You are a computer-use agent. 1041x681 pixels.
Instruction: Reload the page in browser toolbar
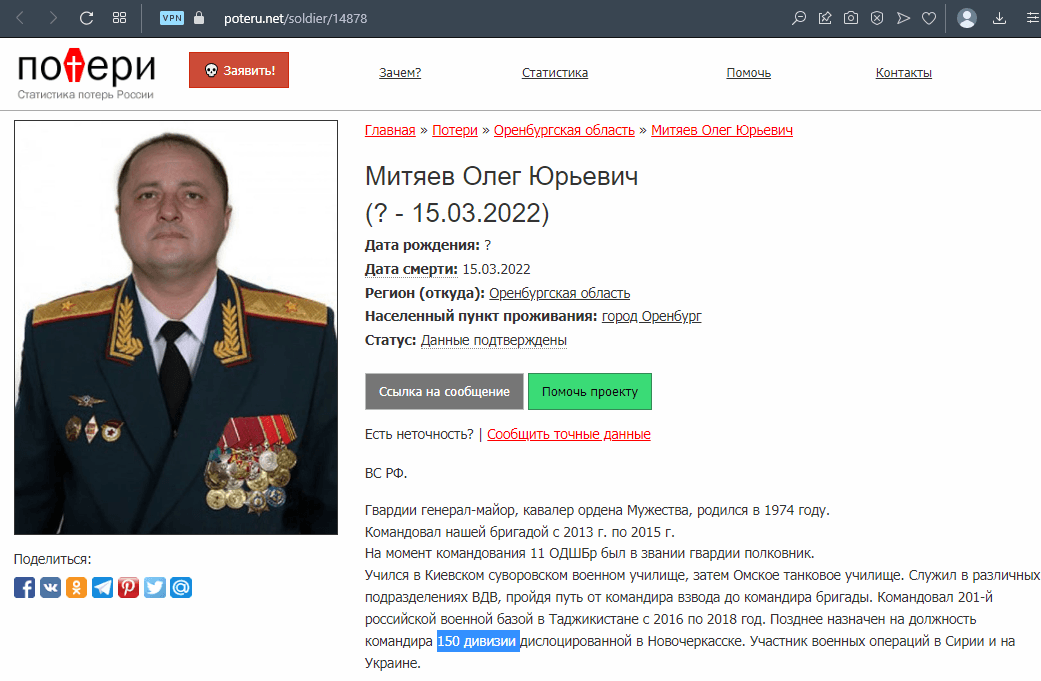tap(86, 18)
